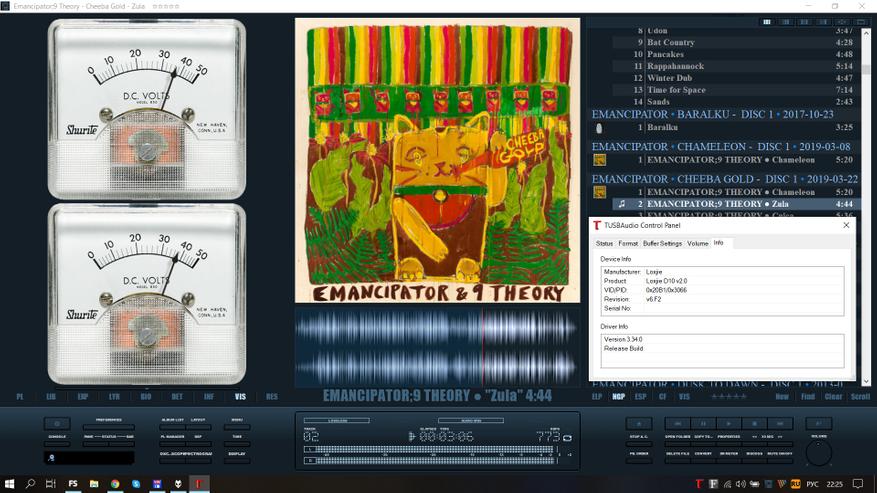
Task: Click the star rating below the playlist
Action: pyautogui.click(x=729, y=396)
